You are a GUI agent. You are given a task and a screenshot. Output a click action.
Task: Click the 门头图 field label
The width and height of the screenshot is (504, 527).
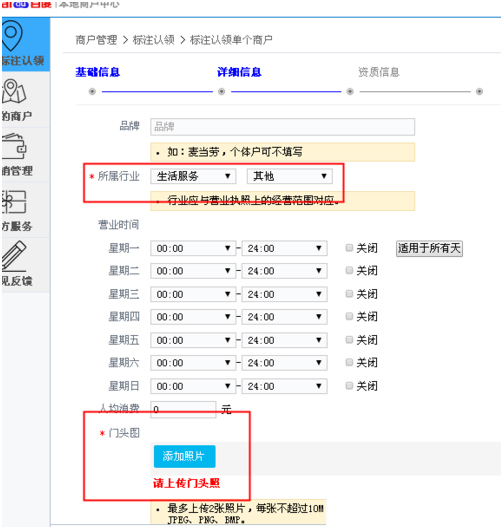point(124,433)
